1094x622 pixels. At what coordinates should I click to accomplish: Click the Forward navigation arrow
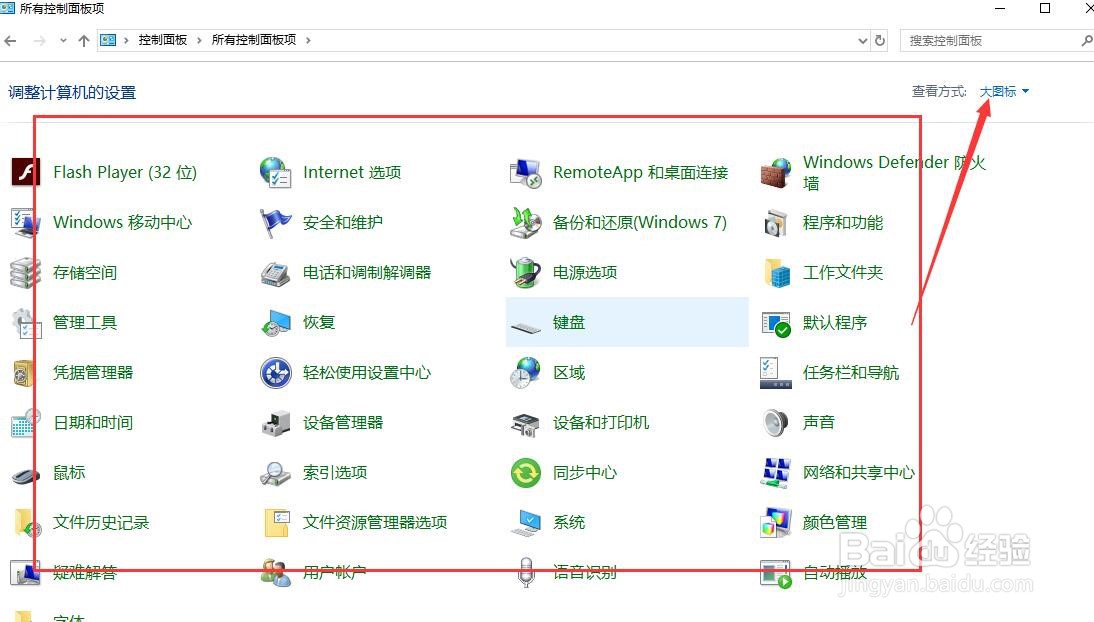pos(40,40)
